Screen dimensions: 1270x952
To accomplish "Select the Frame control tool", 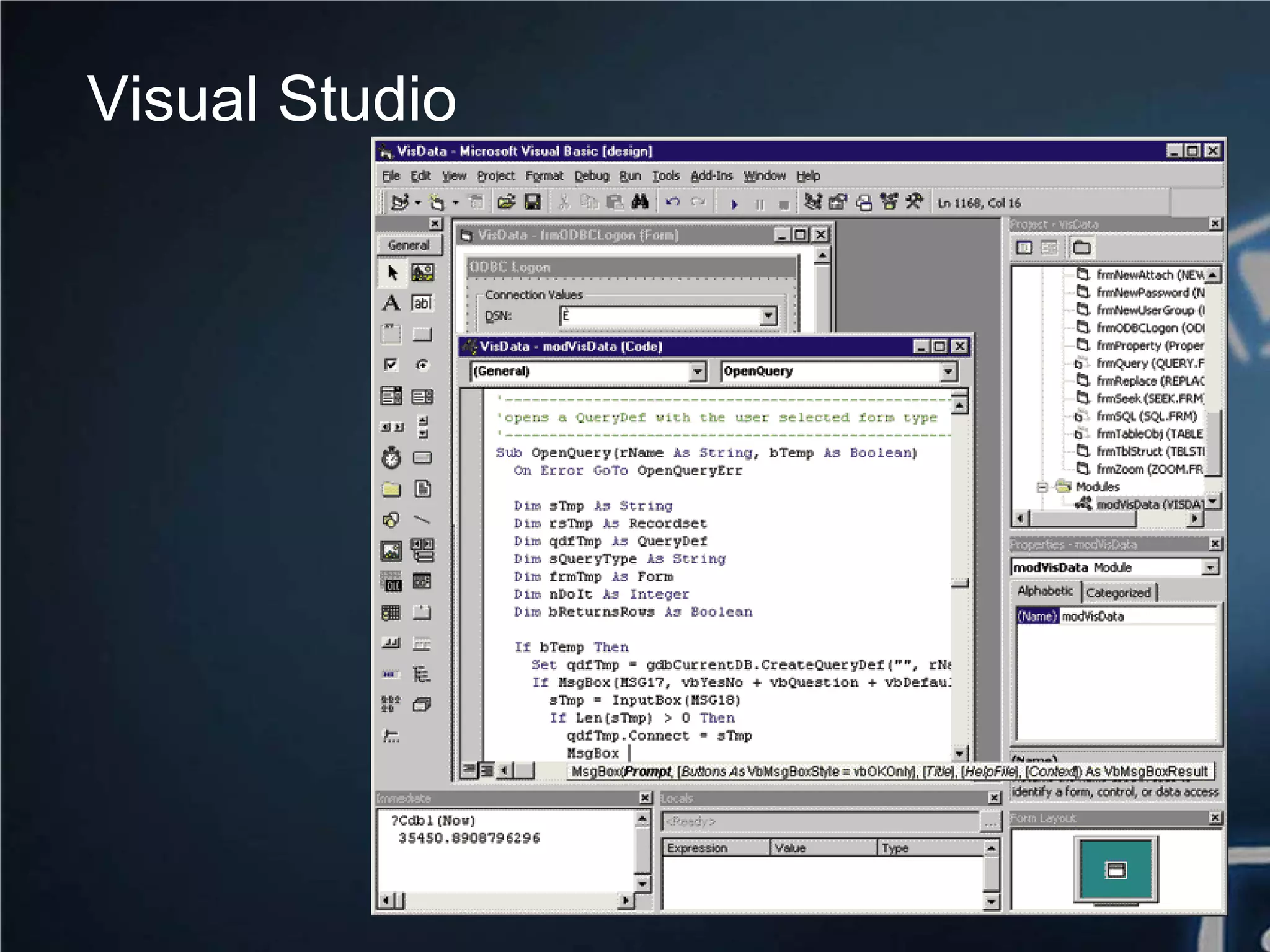I will coord(391,334).
